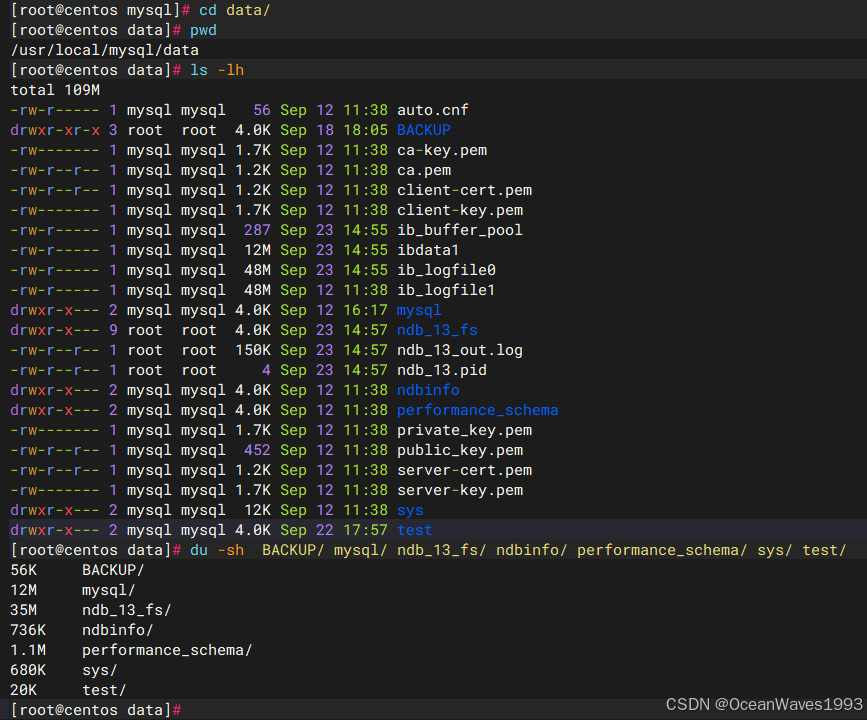867x720 pixels.
Task: Click the file name ca.pem
Action: point(424,170)
